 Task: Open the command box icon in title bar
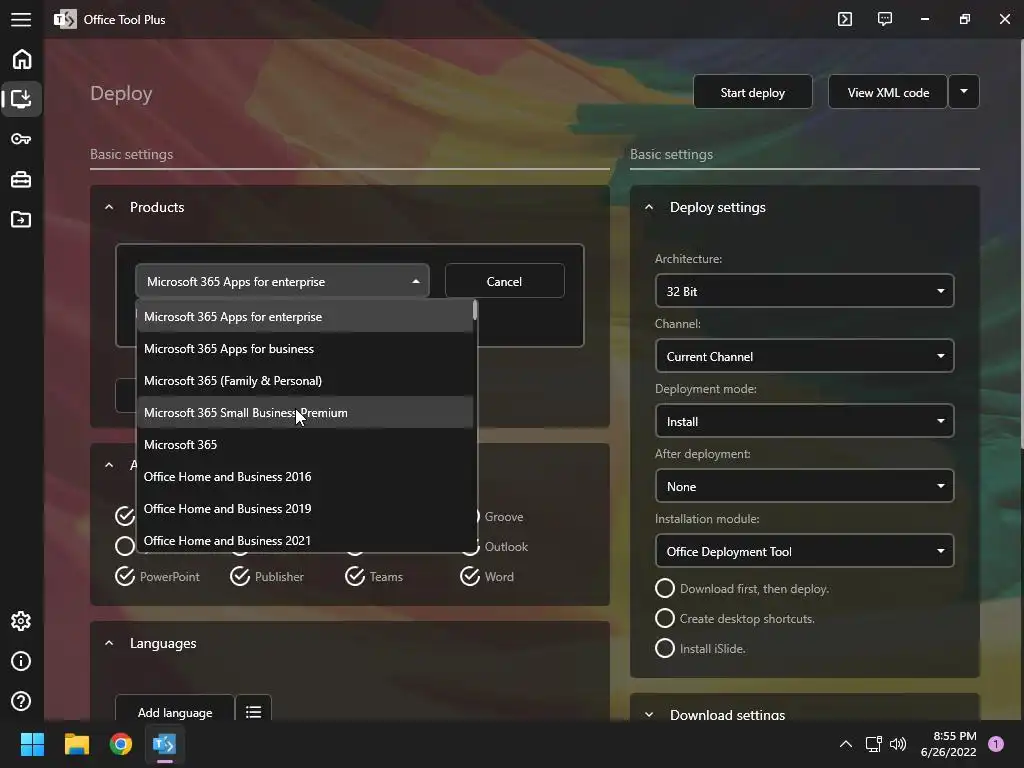click(x=844, y=19)
